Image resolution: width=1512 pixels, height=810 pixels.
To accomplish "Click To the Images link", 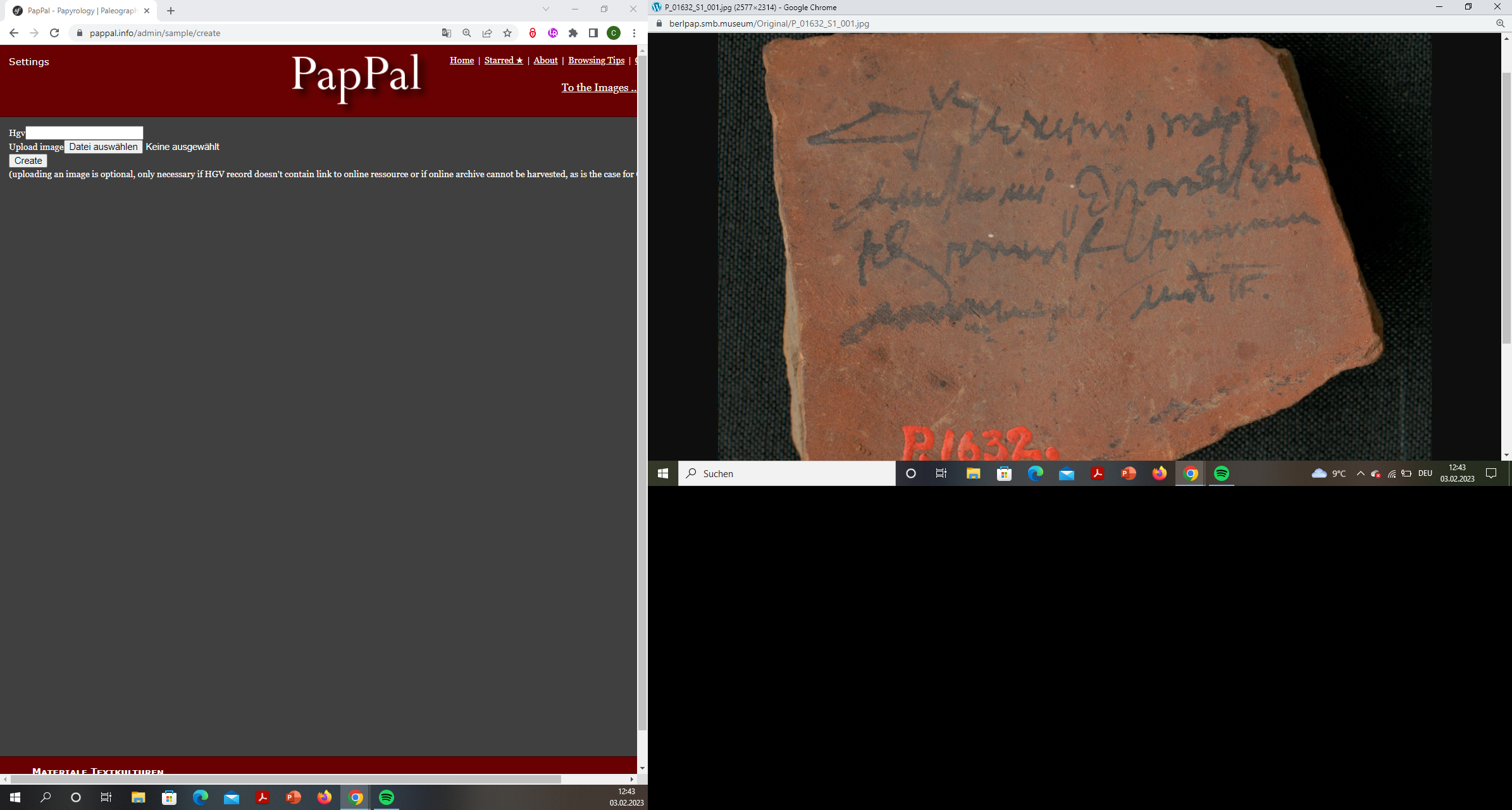I will pos(598,87).
